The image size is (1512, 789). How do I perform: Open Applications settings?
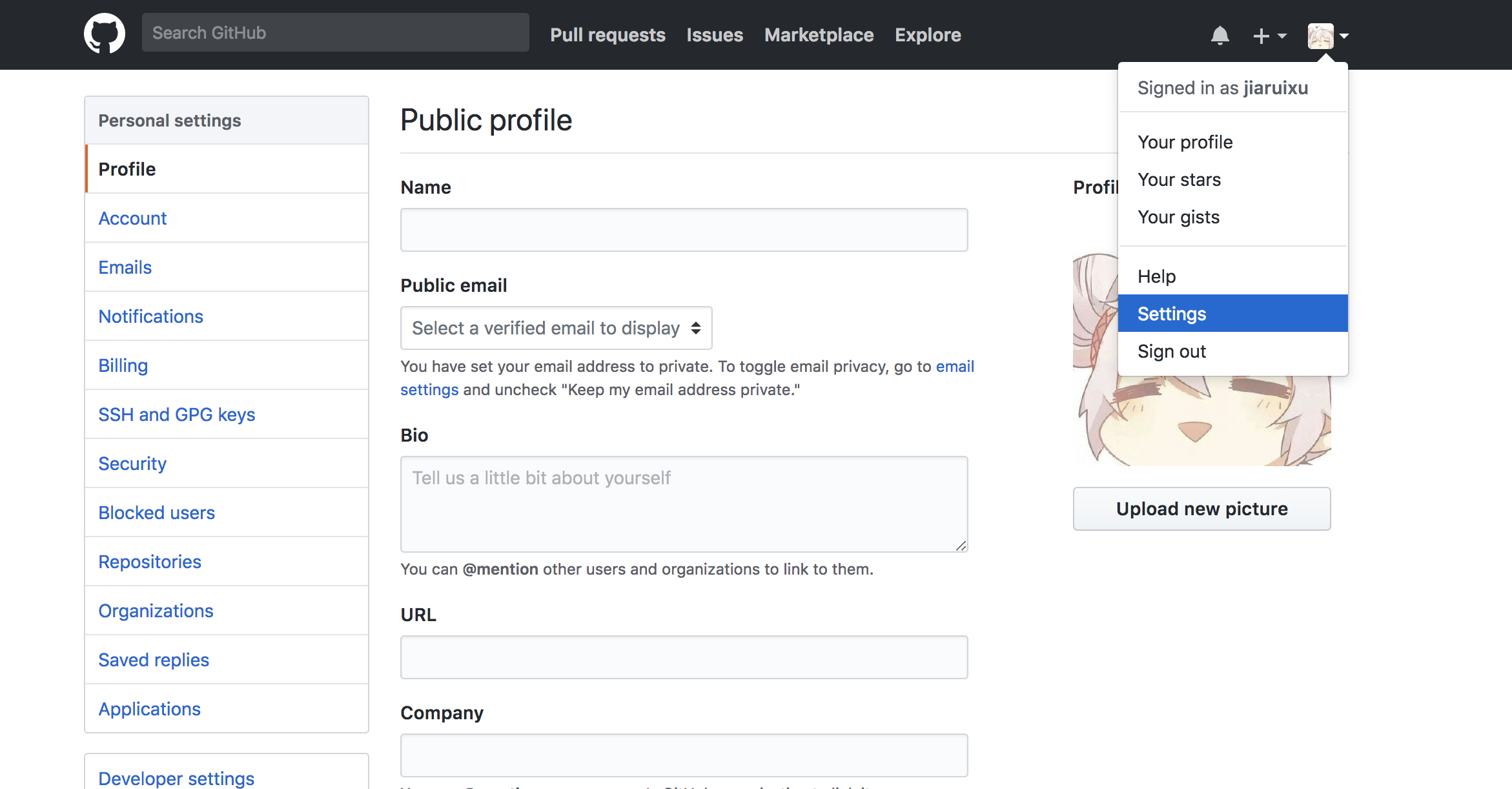(x=227, y=709)
